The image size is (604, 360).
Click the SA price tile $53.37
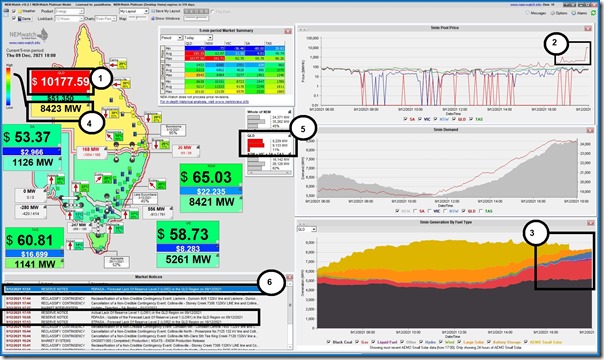pos(32,136)
